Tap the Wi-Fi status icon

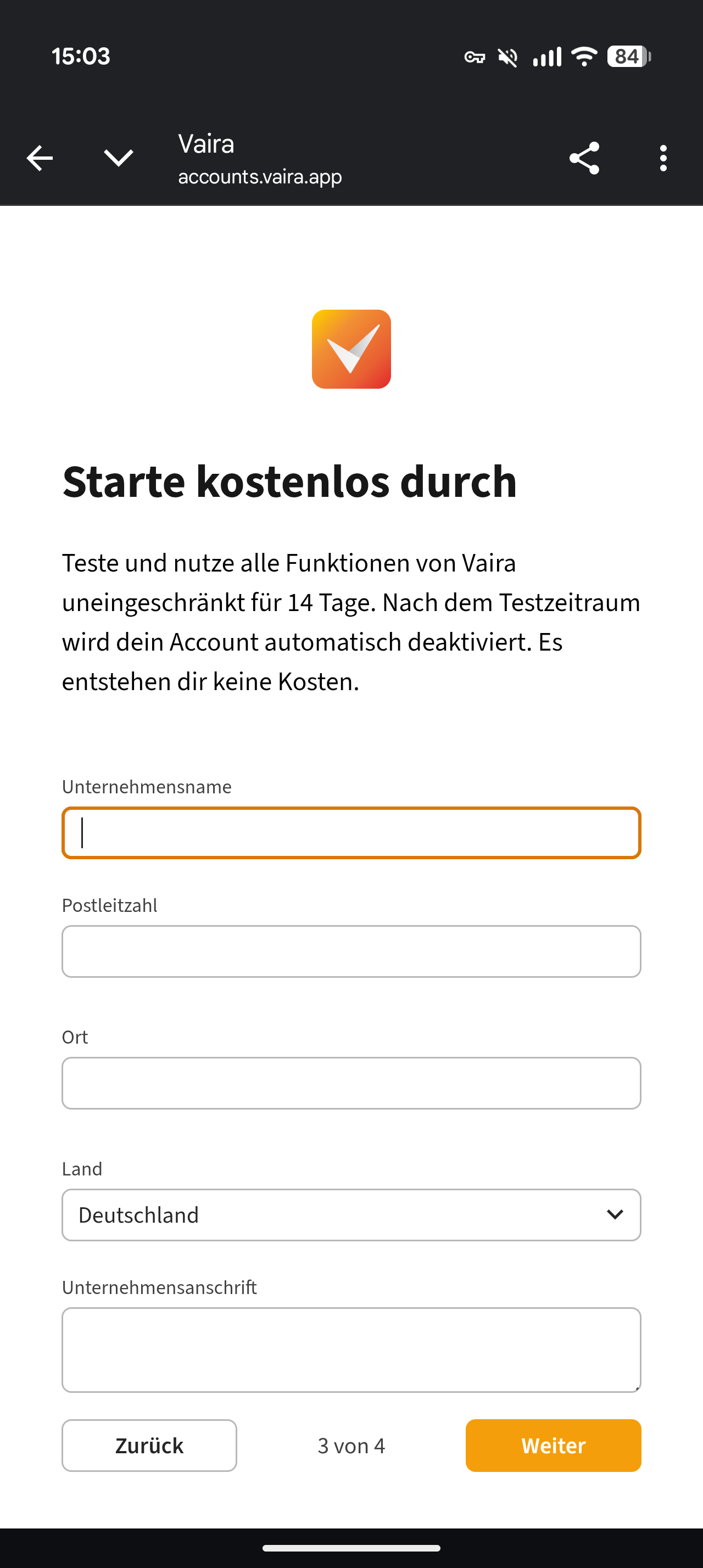tap(584, 57)
